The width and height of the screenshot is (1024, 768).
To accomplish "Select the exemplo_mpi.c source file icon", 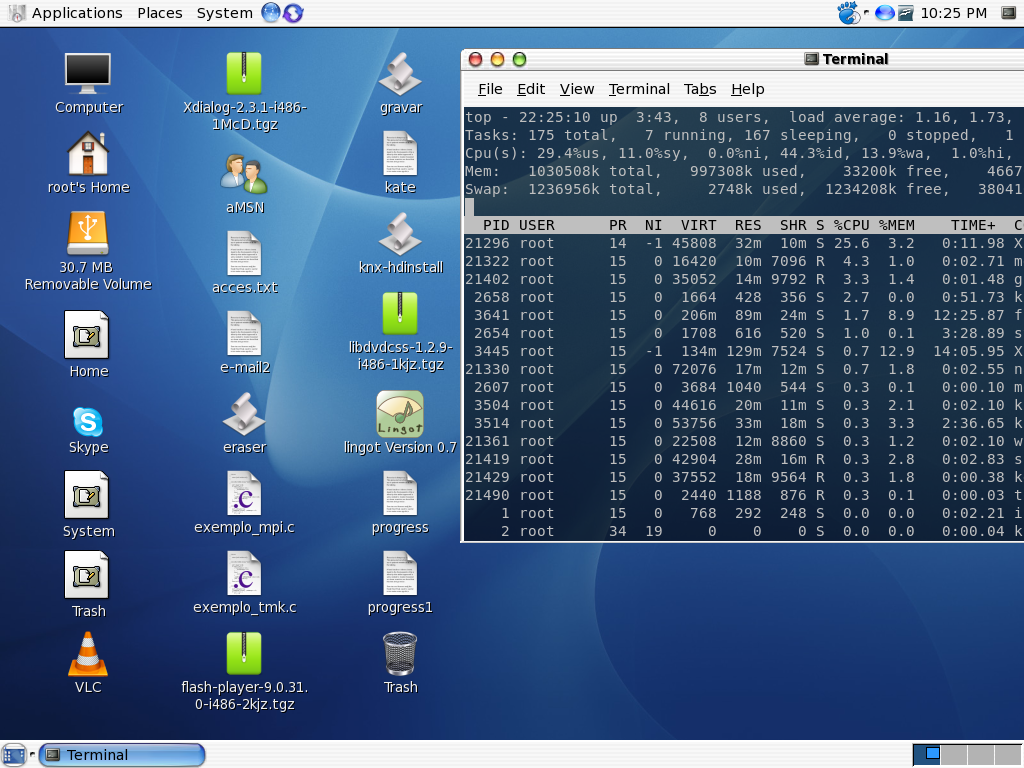I will [x=244, y=494].
